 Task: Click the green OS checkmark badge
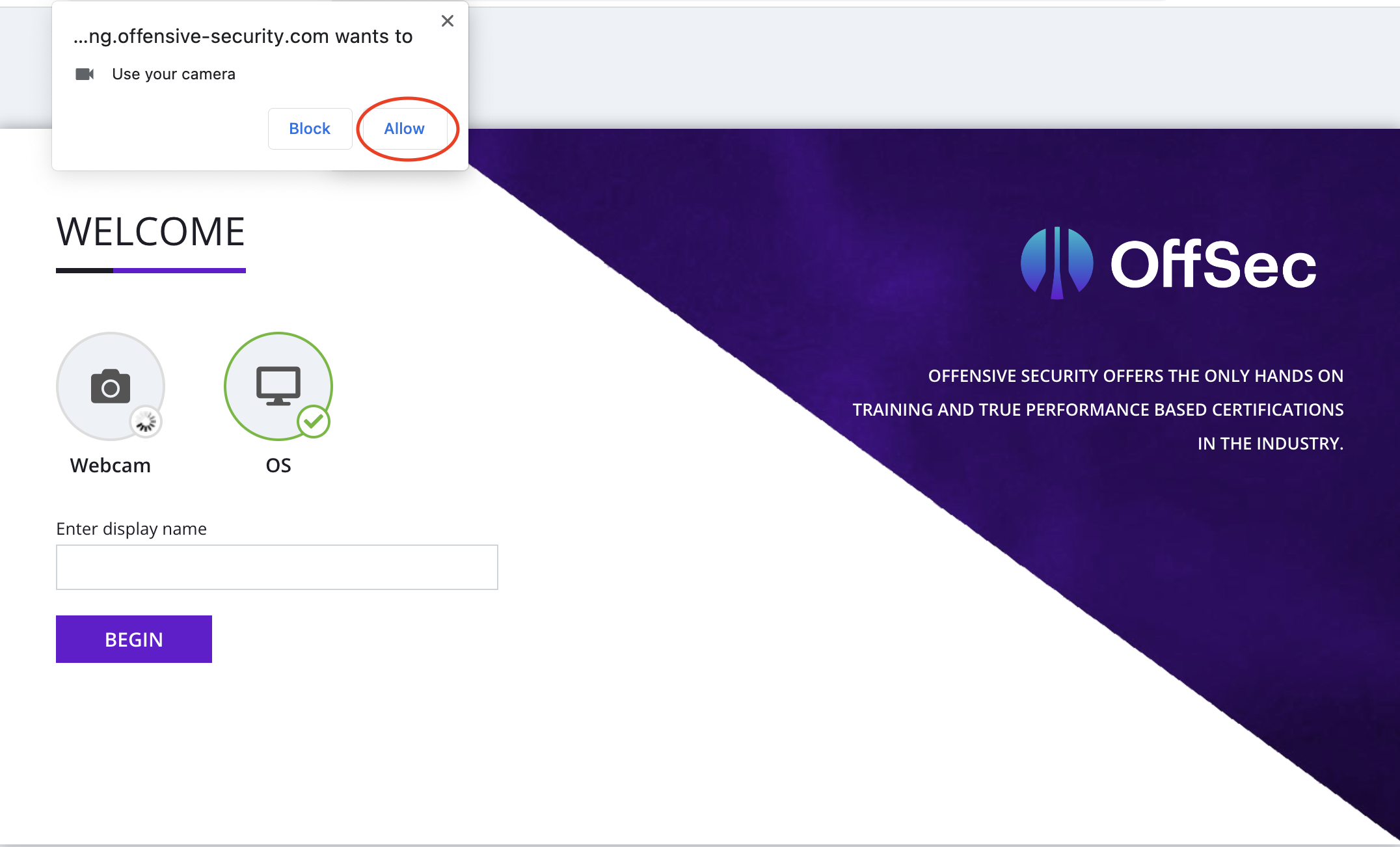(x=314, y=422)
